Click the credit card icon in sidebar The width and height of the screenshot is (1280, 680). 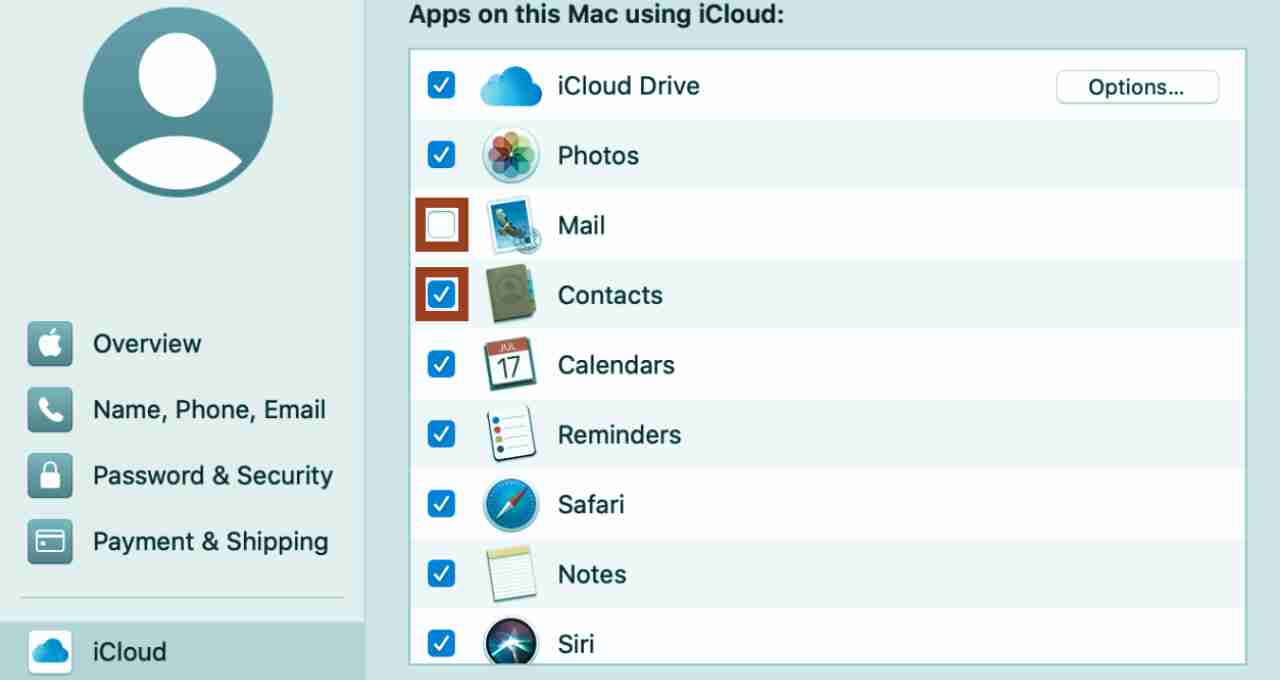pos(50,542)
